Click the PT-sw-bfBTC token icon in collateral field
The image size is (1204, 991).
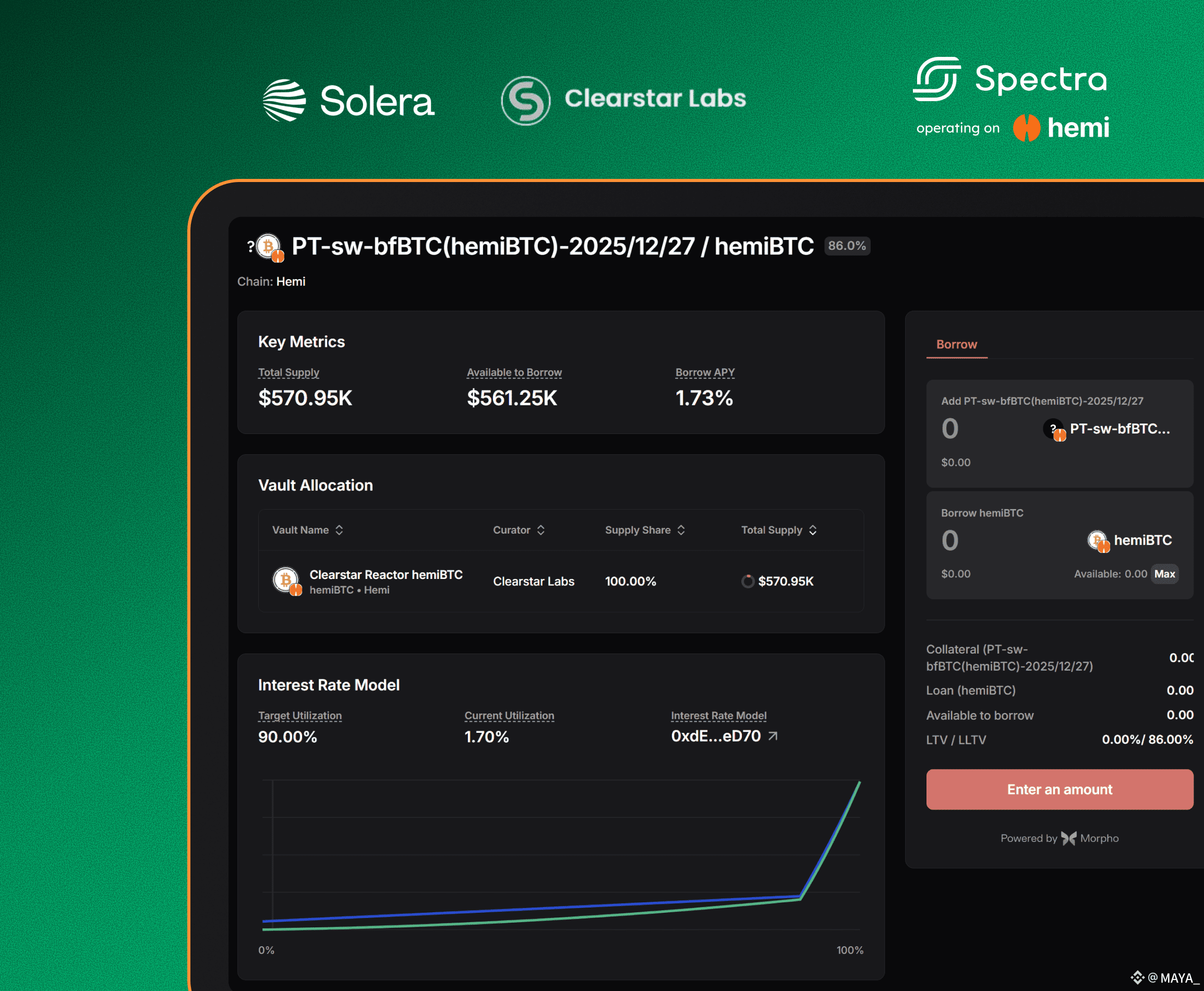pyautogui.click(x=1053, y=429)
